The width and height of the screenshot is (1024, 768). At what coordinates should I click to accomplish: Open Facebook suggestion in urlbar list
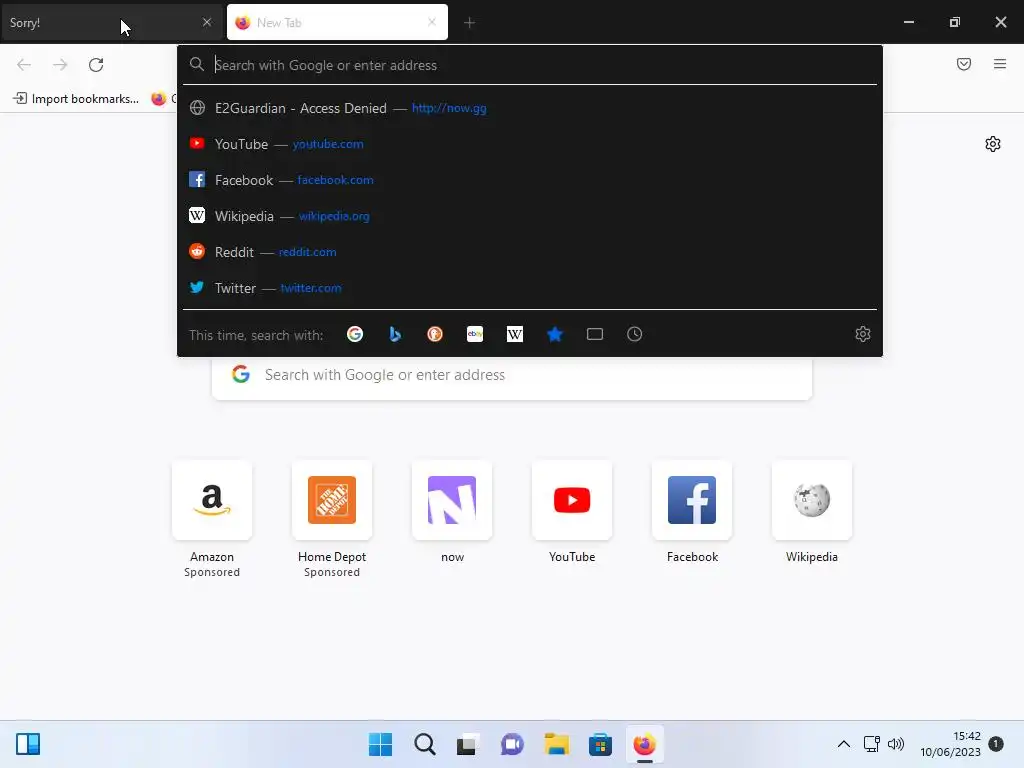point(530,180)
